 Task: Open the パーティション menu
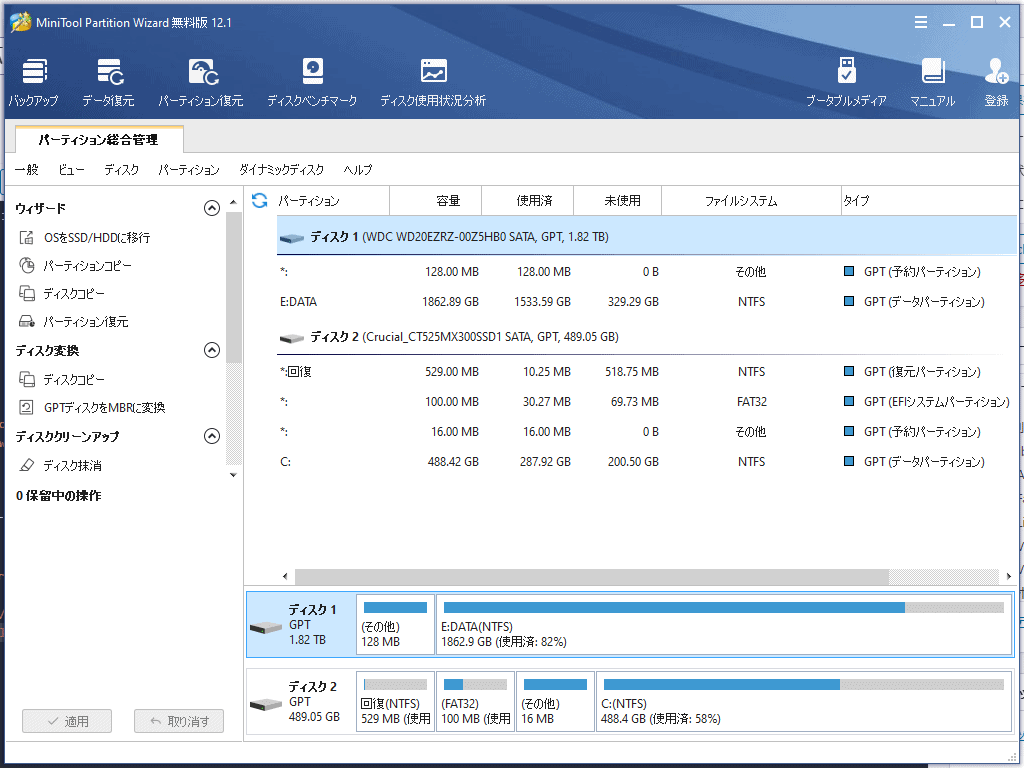click(x=189, y=170)
